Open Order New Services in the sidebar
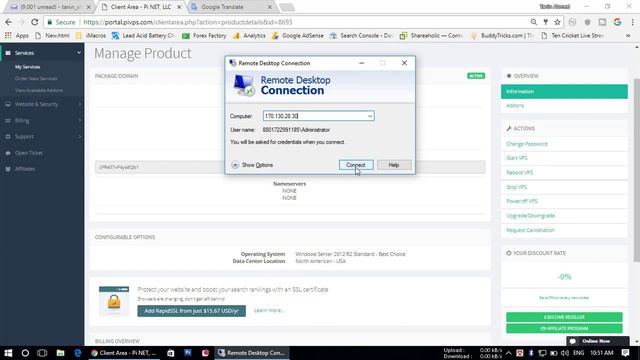This screenshot has width=640, height=360. (36, 78)
